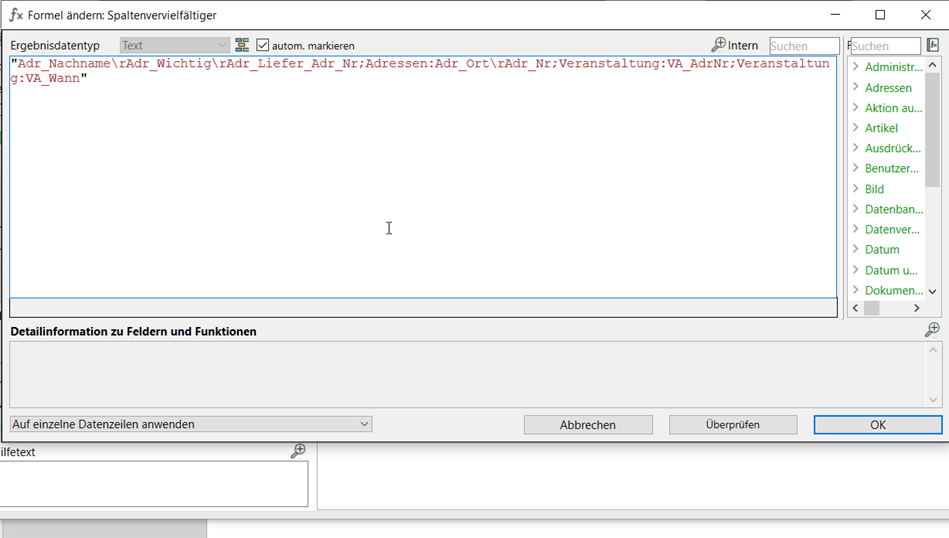Open the Ergebnisdatentyp Text dropdown
The width and height of the screenshot is (949, 538).
pyautogui.click(x=175, y=45)
